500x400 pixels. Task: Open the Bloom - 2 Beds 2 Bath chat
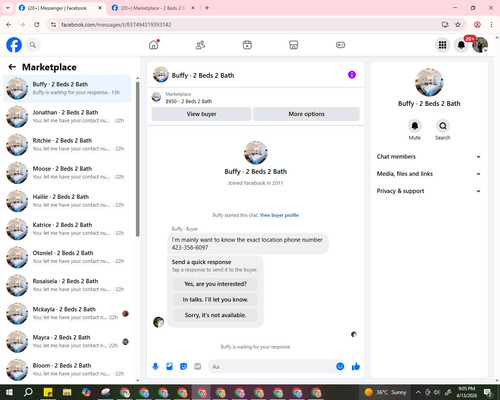68,370
